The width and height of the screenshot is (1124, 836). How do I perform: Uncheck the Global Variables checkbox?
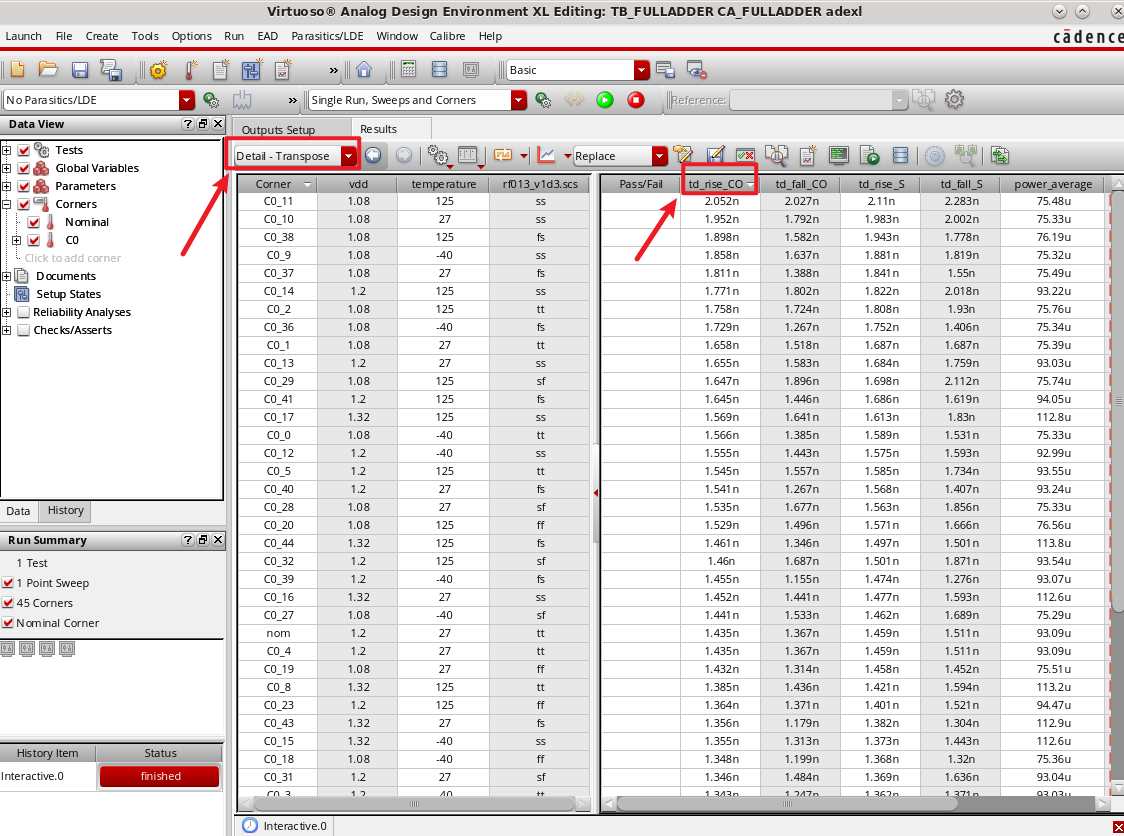pyautogui.click(x=23, y=168)
